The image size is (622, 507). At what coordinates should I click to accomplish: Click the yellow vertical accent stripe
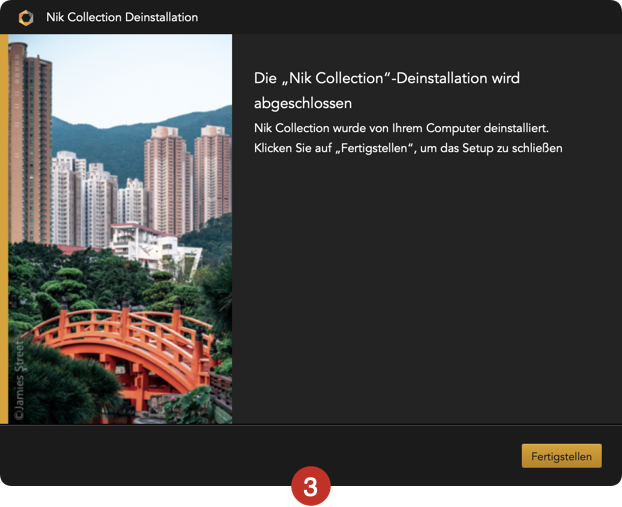4,229
